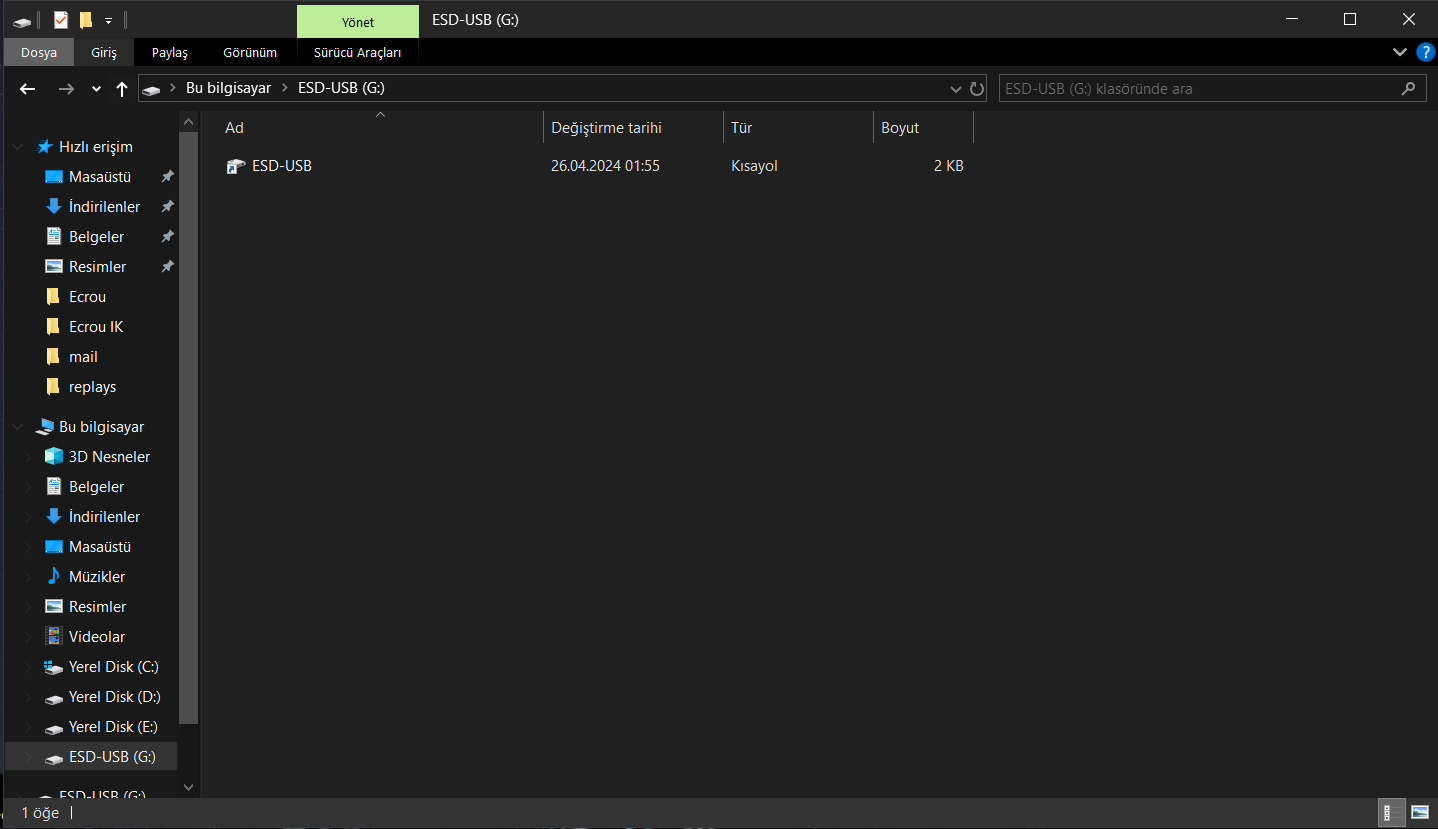Select the ESD-USB shortcut file icon

pyautogui.click(x=236, y=166)
